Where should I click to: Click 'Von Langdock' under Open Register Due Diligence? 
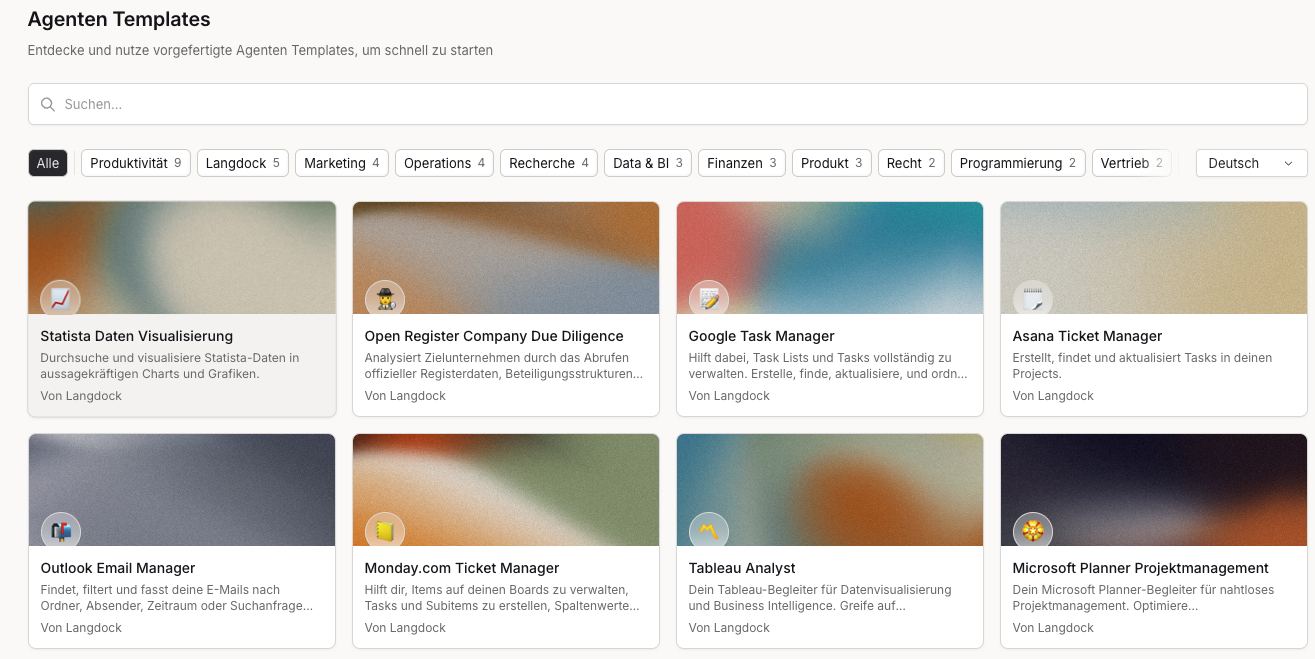pyautogui.click(x=405, y=396)
